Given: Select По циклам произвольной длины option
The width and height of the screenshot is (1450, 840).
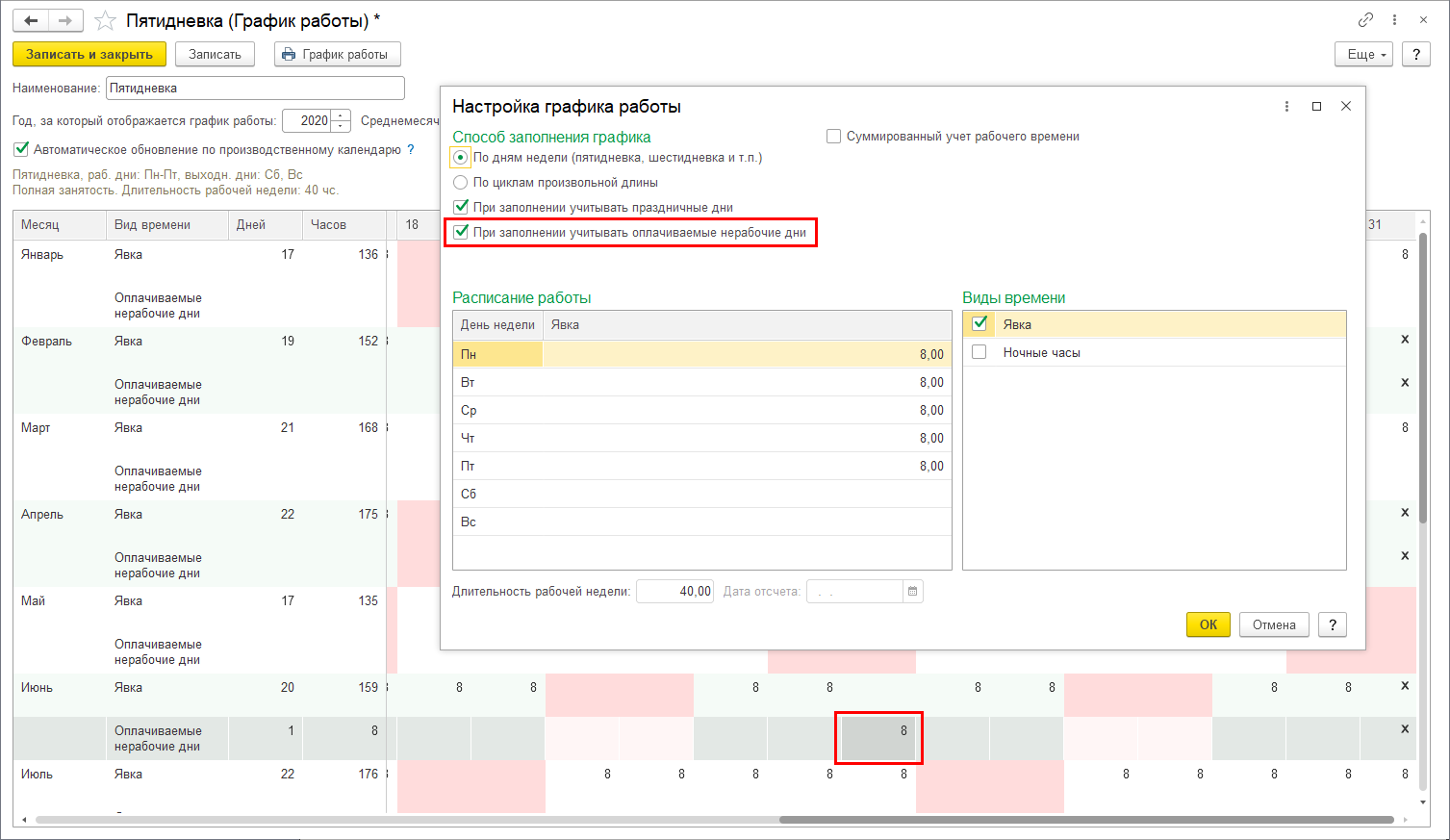Looking at the screenshot, I should coord(461,182).
